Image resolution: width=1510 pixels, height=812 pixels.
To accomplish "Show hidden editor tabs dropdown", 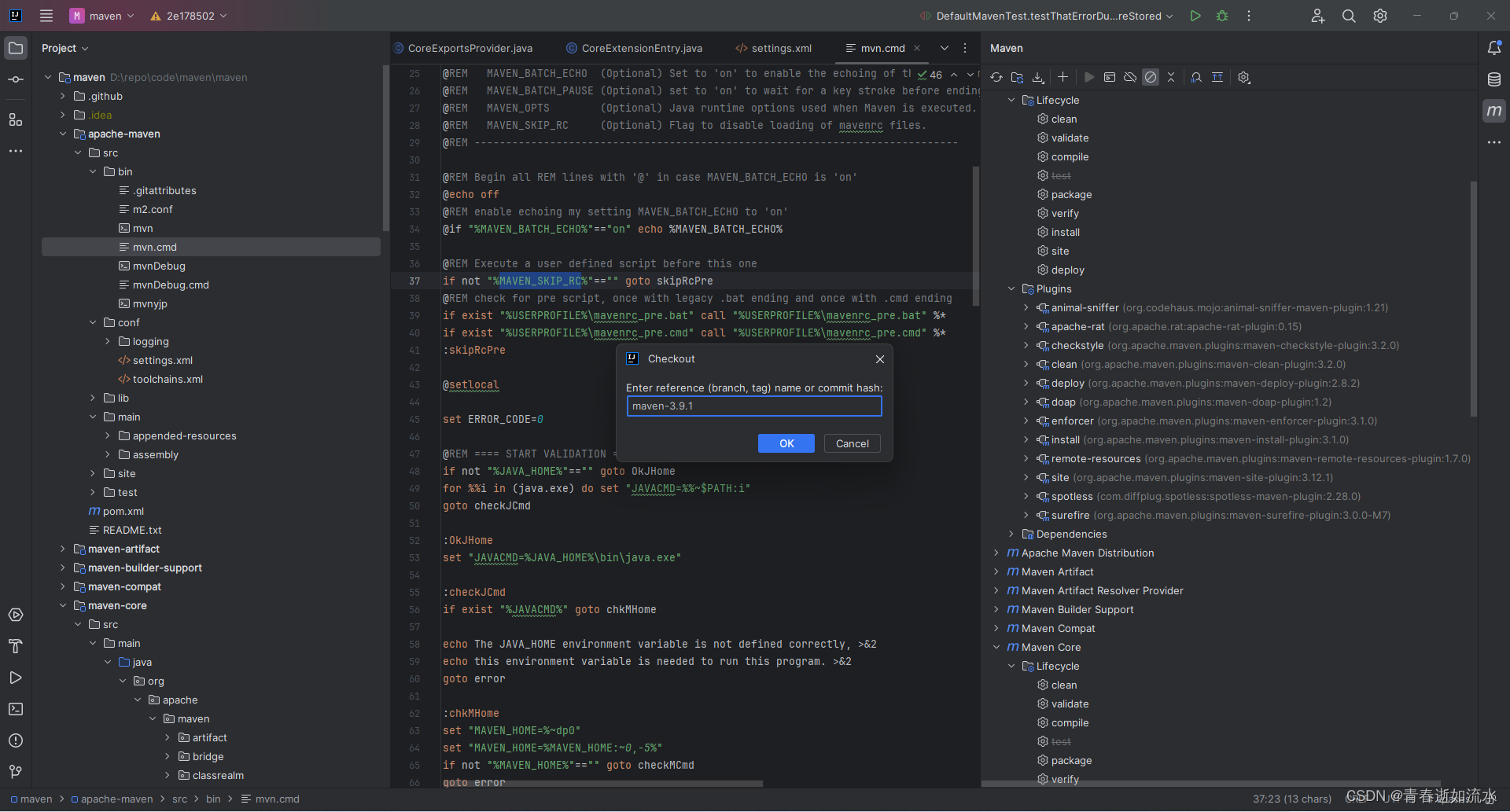I will 945,48.
